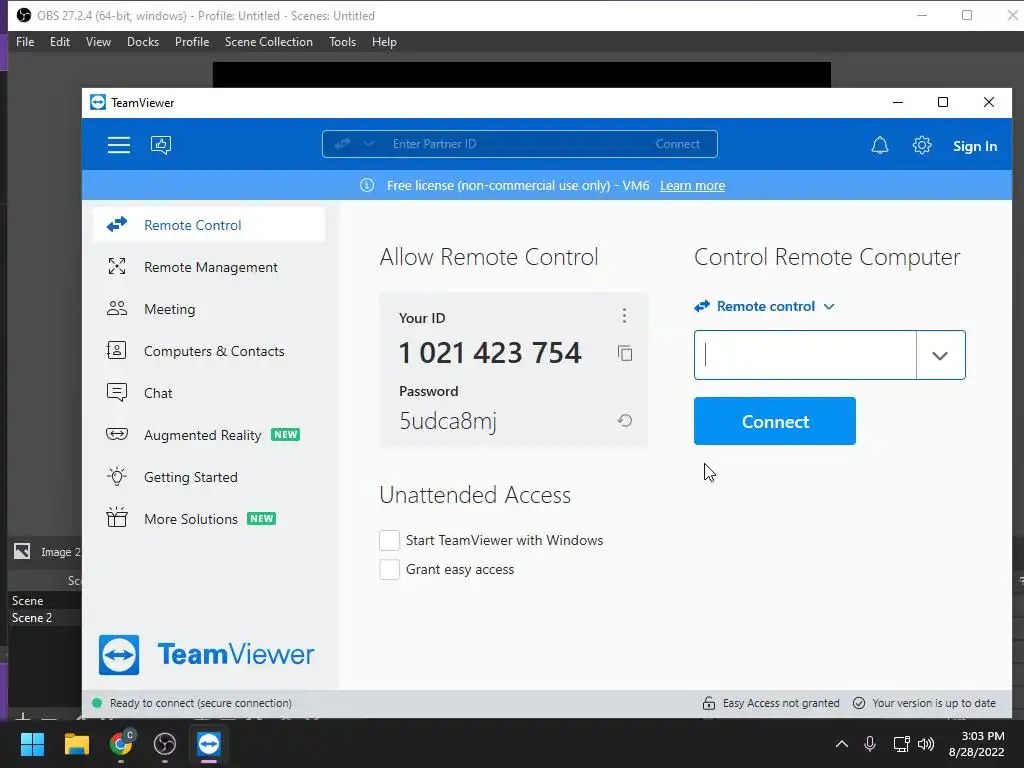This screenshot has height=768, width=1024.
Task: Open Computers & Contacts
Action: tap(210, 351)
